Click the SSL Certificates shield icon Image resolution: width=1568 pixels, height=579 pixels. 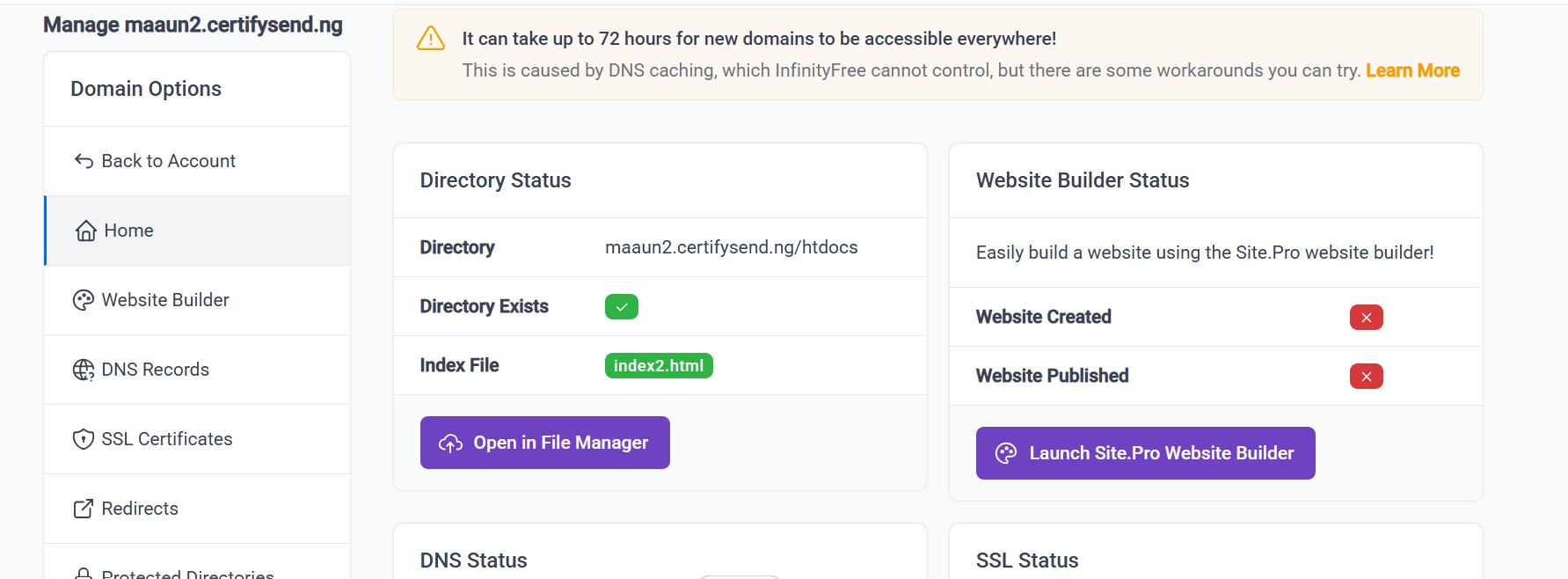[84, 439]
